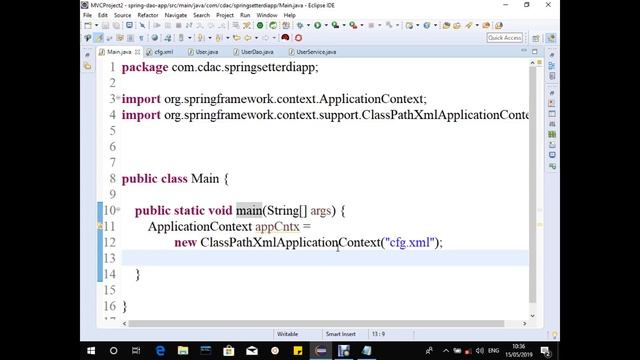Switch to the UserService.java editor tab

(x=313, y=52)
